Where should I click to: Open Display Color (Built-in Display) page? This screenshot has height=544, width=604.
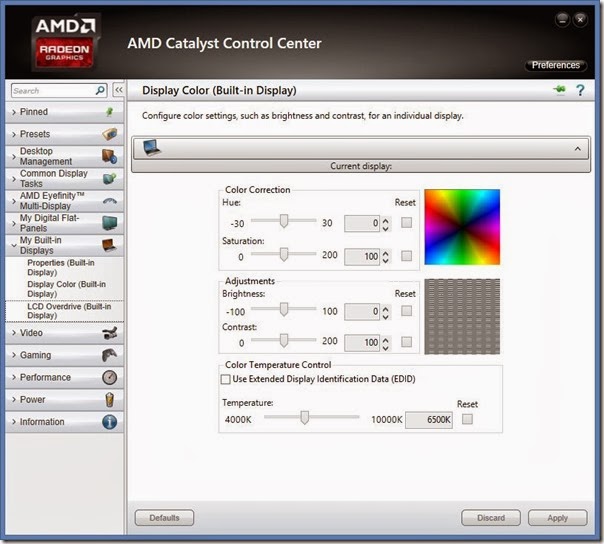tap(66, 289)
